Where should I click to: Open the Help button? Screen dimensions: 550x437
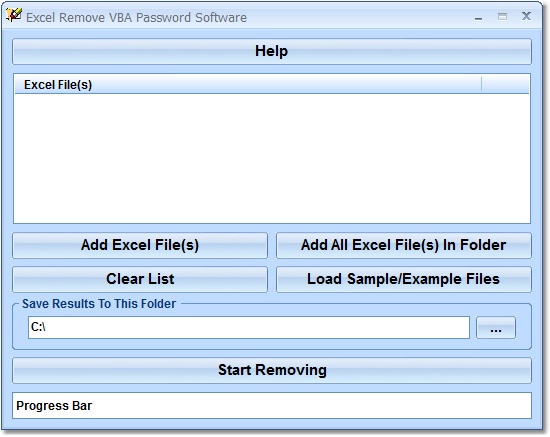pos(272,52)
